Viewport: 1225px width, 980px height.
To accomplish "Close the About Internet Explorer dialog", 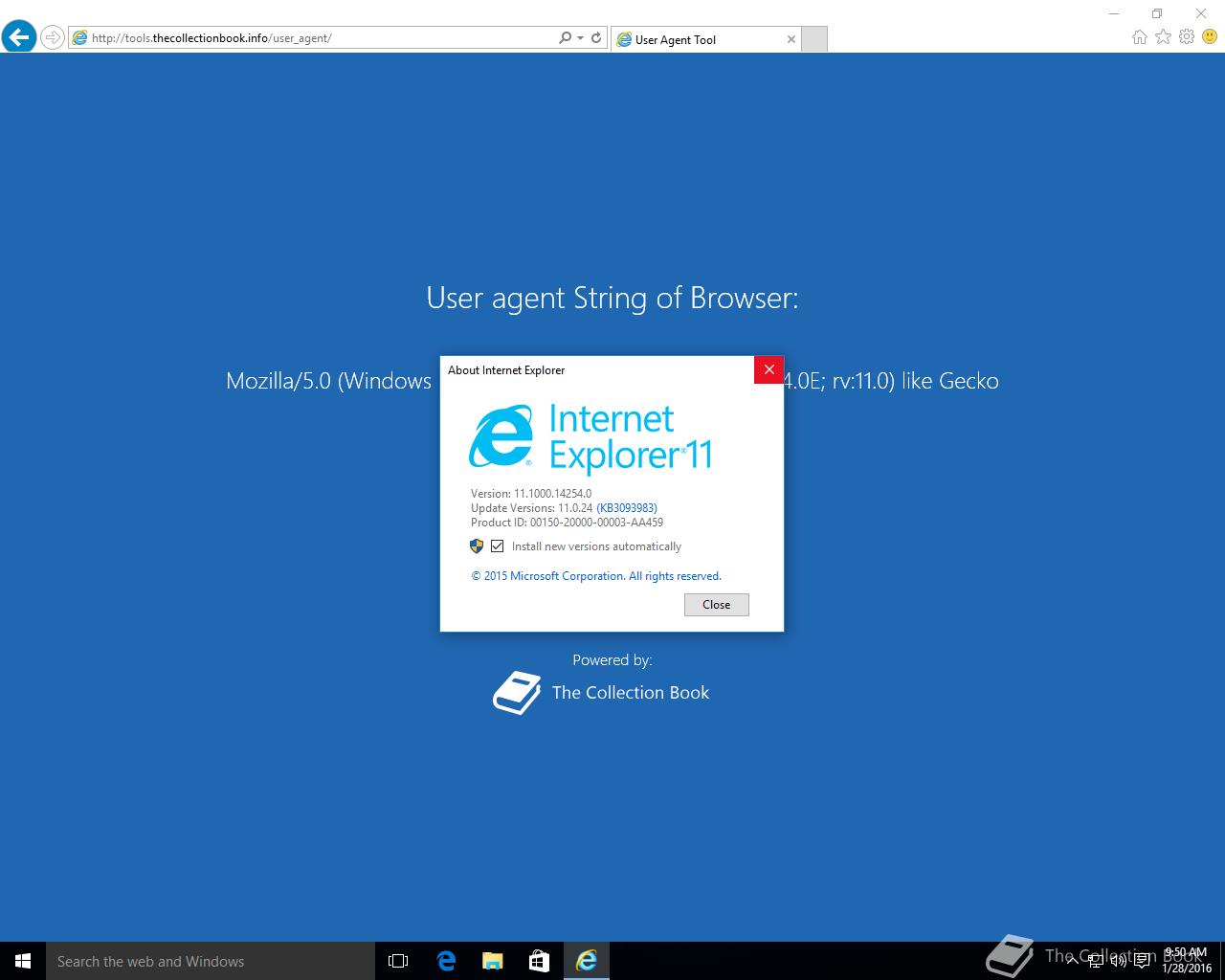I will (768, 369).
